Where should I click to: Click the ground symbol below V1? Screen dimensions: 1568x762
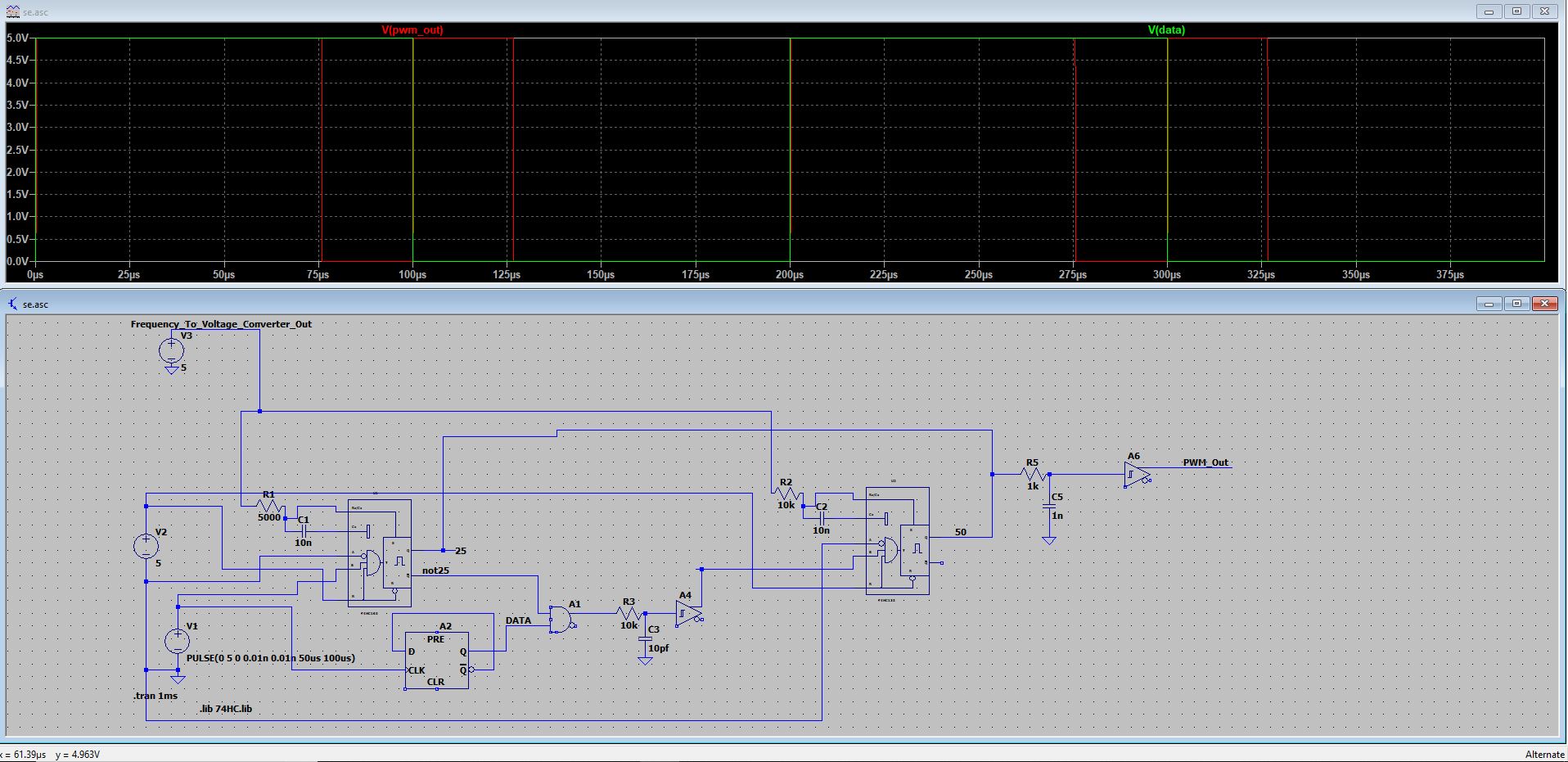(x=178, y=679)
